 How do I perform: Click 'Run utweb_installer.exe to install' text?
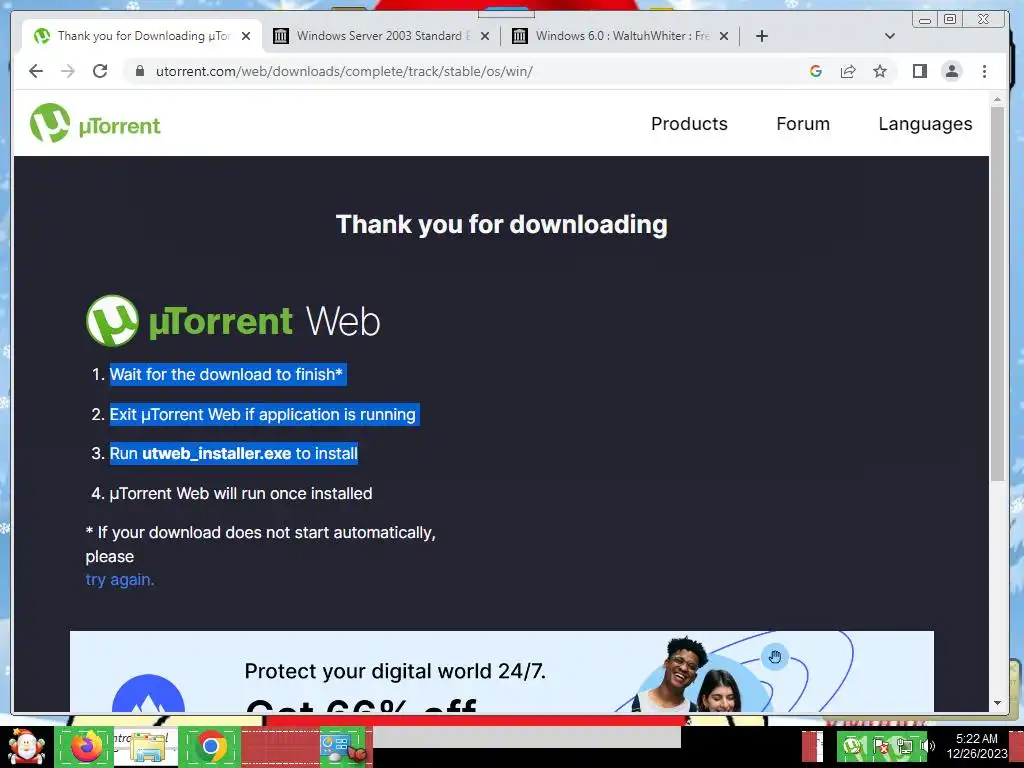[234, 453]
